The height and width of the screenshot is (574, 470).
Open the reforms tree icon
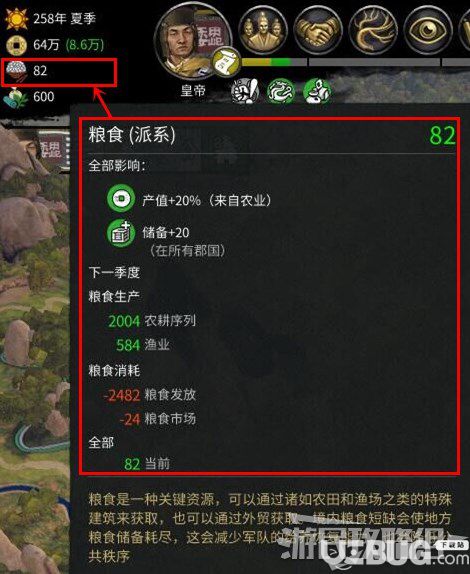point(373,30)
